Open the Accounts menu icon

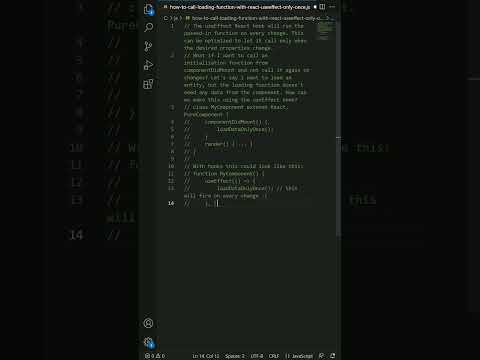(148, 323)
